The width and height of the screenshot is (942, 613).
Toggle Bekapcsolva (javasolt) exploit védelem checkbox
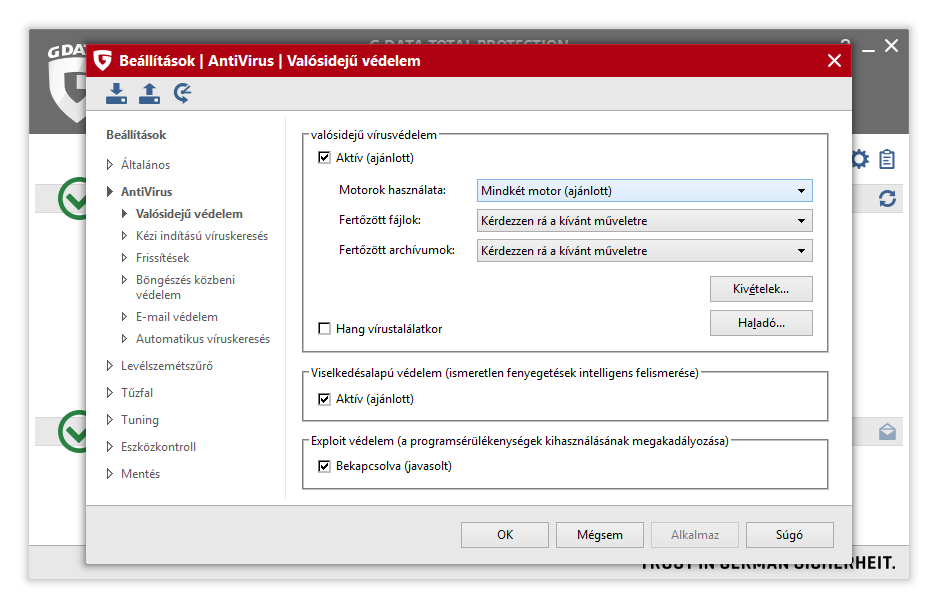point(324,466)
